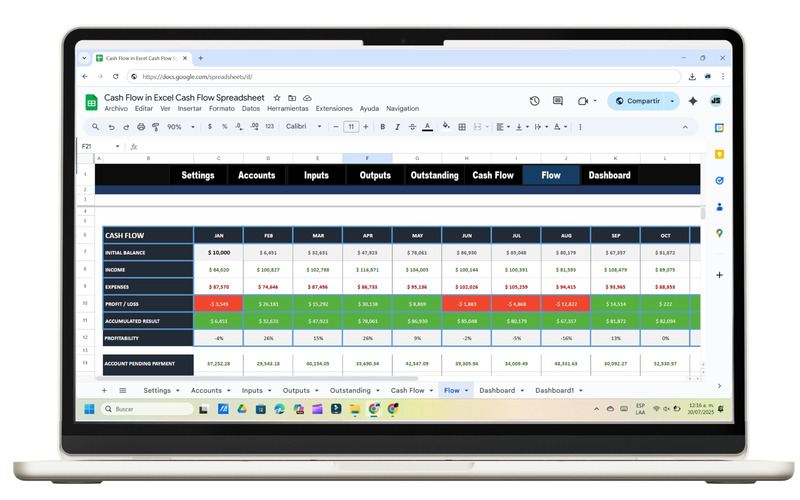Open the zoom 90% dropdown
This screenshot has height=500, width=800.
click(181, 127)
